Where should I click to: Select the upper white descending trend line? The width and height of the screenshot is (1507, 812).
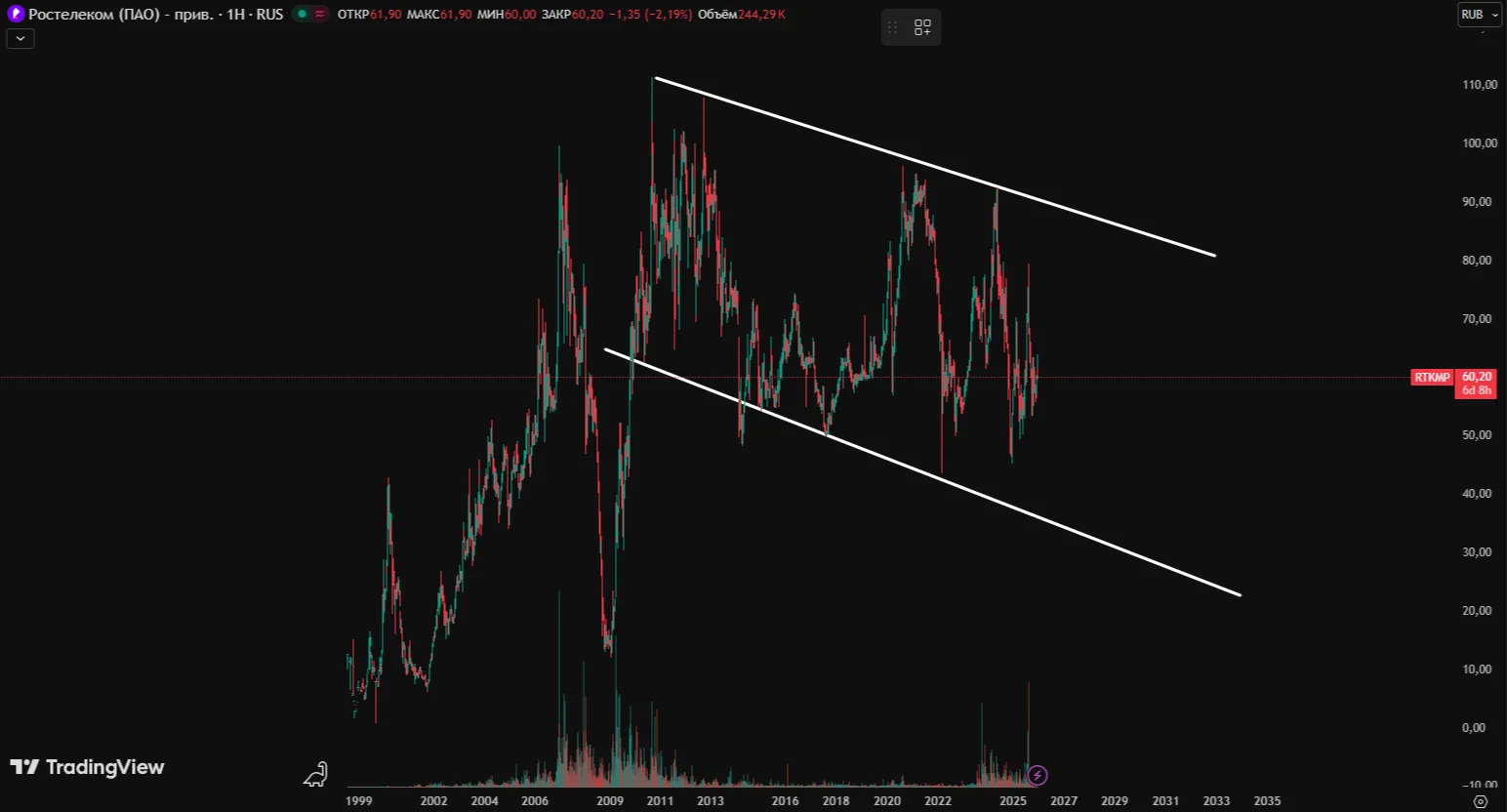tap(935, 167)
